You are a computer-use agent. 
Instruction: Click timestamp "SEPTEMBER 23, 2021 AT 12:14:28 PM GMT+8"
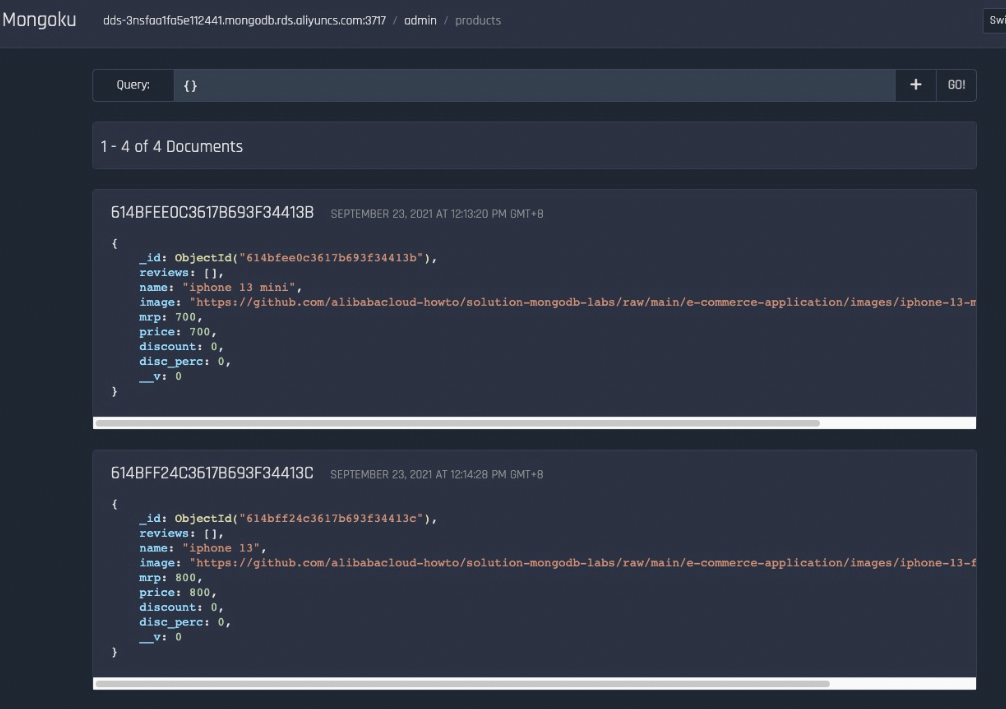click(x=437, y=474)
